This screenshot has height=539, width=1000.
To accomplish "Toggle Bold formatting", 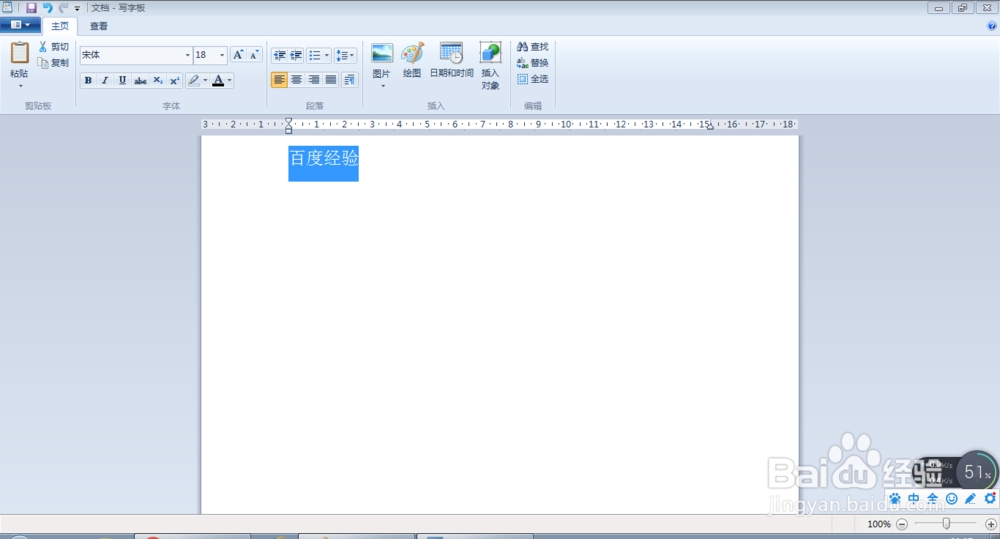I will click(x=88, y=80).
